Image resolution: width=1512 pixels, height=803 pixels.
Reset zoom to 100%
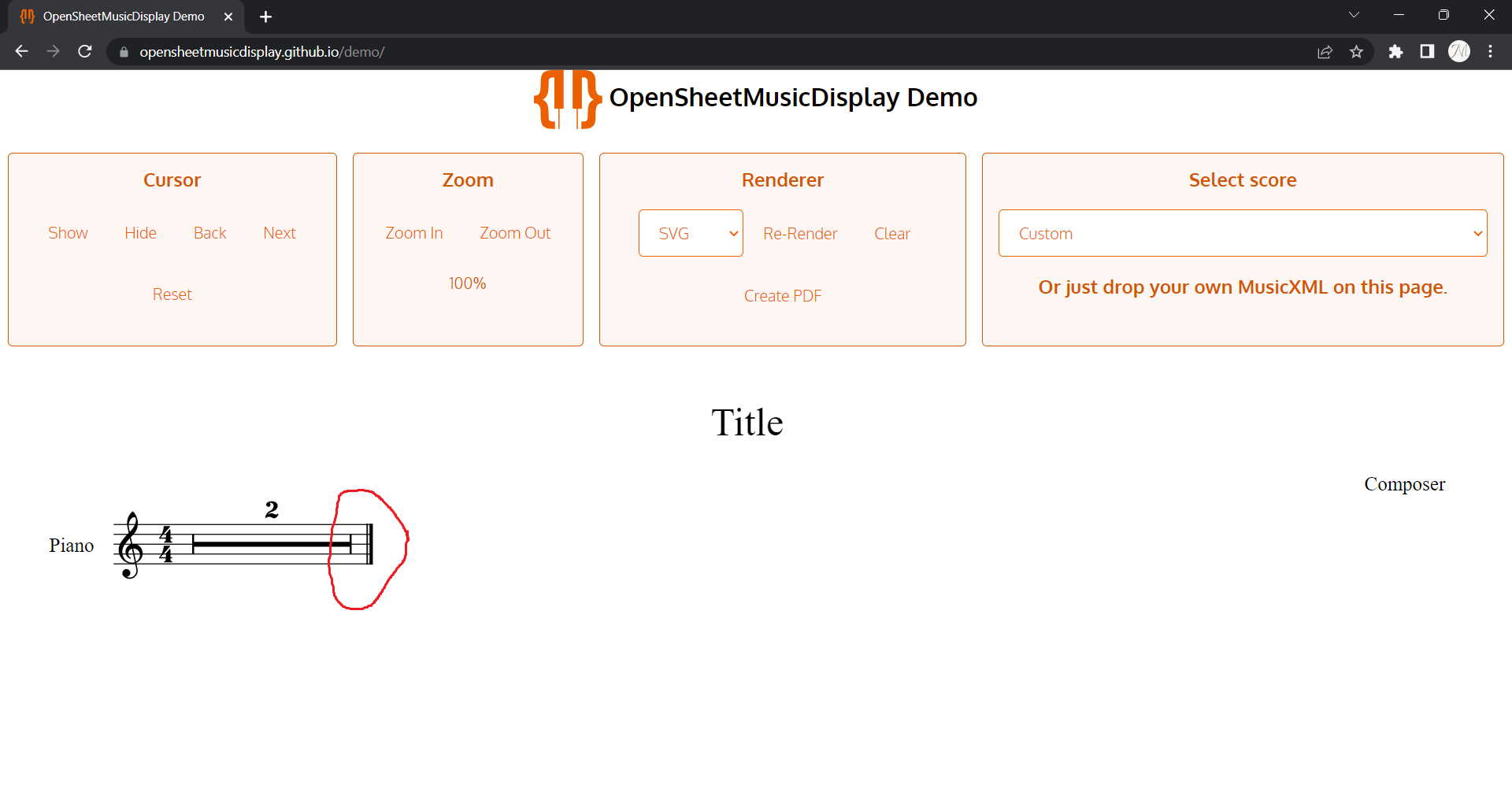tap(467, 283)
